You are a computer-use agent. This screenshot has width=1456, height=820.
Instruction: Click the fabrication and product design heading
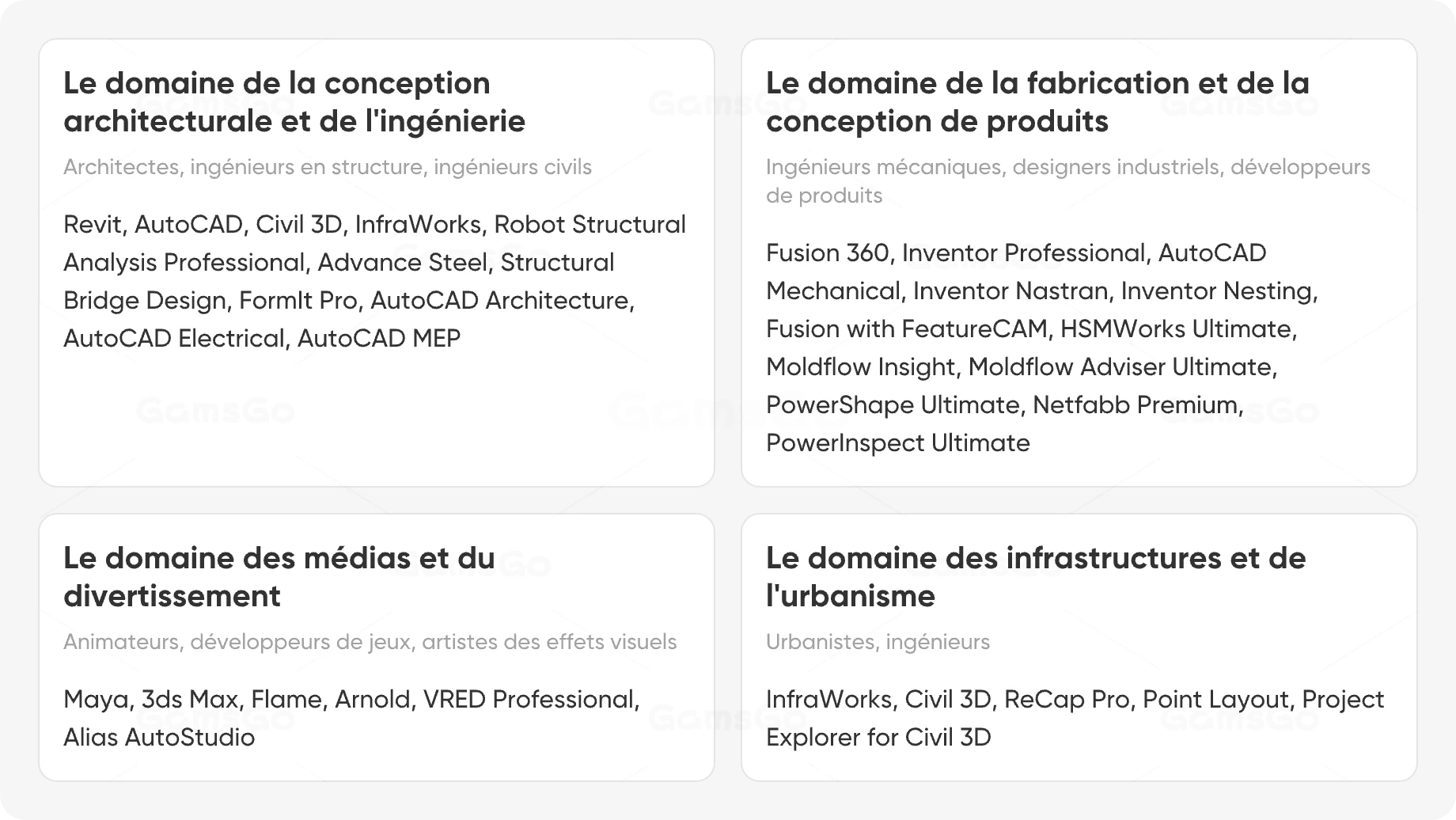pos(1037,102)
